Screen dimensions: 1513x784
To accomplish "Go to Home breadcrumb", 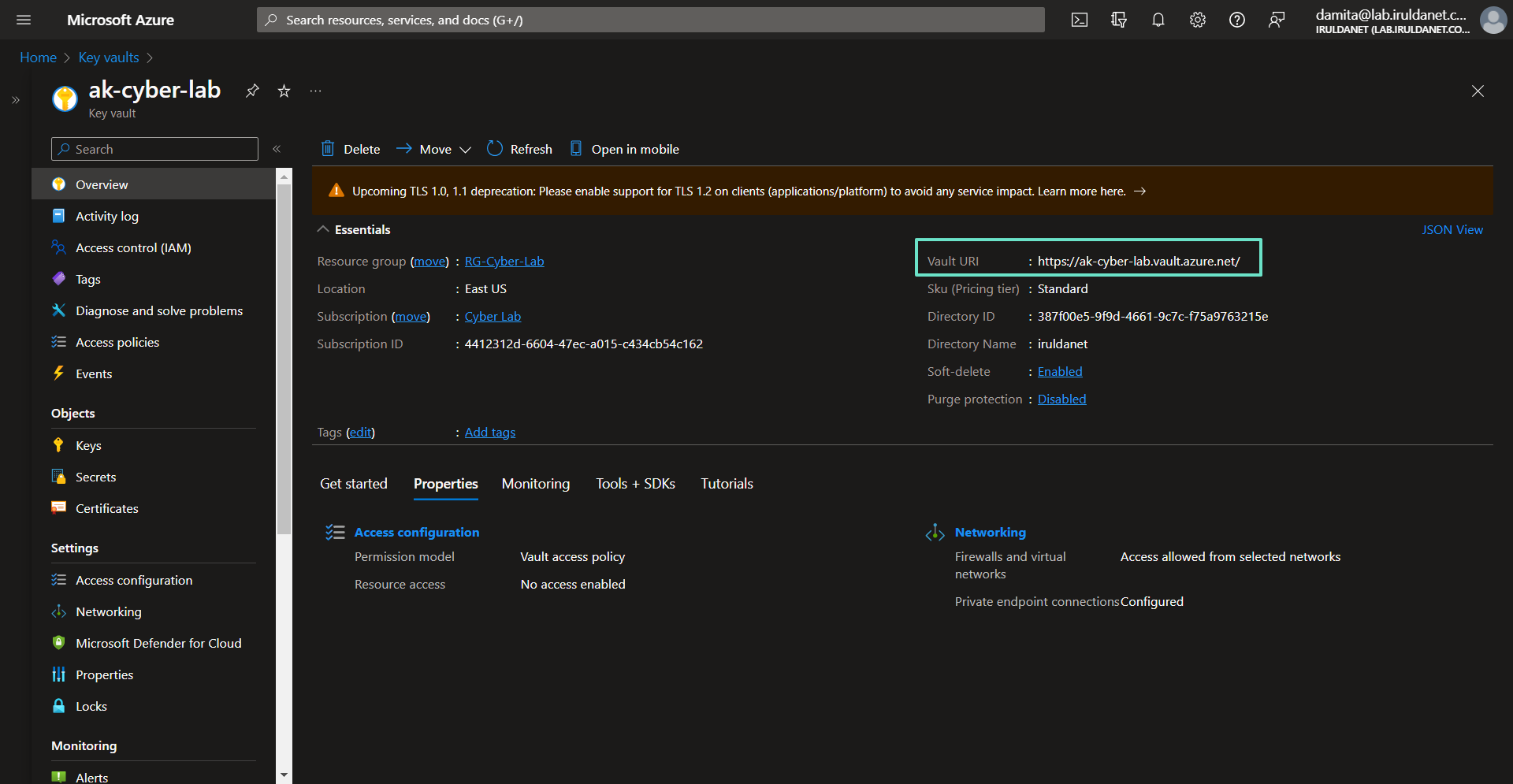I will coord(38,58).
